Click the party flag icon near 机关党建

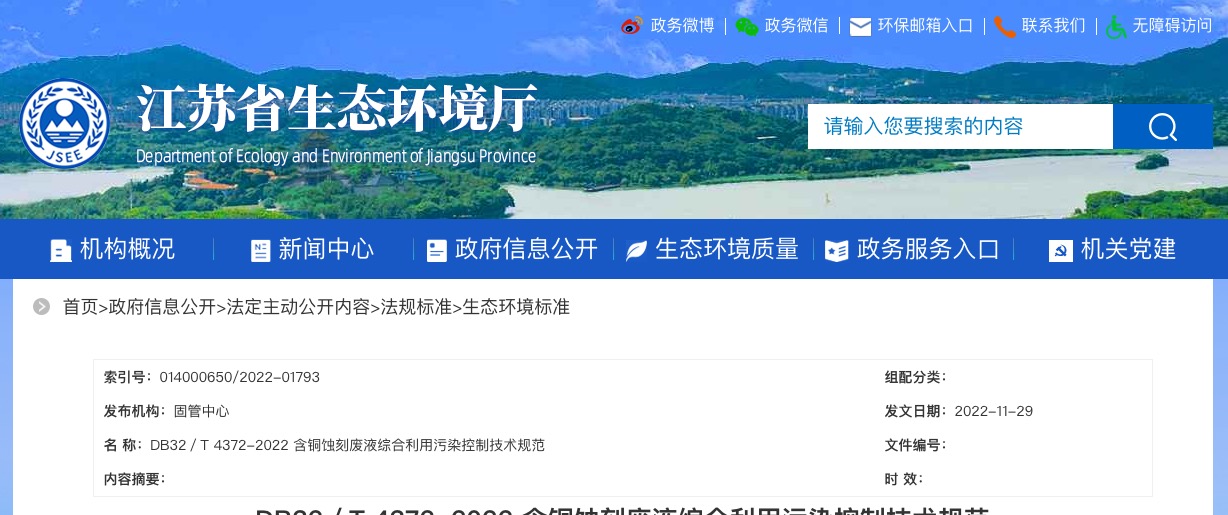(1060, 251)
